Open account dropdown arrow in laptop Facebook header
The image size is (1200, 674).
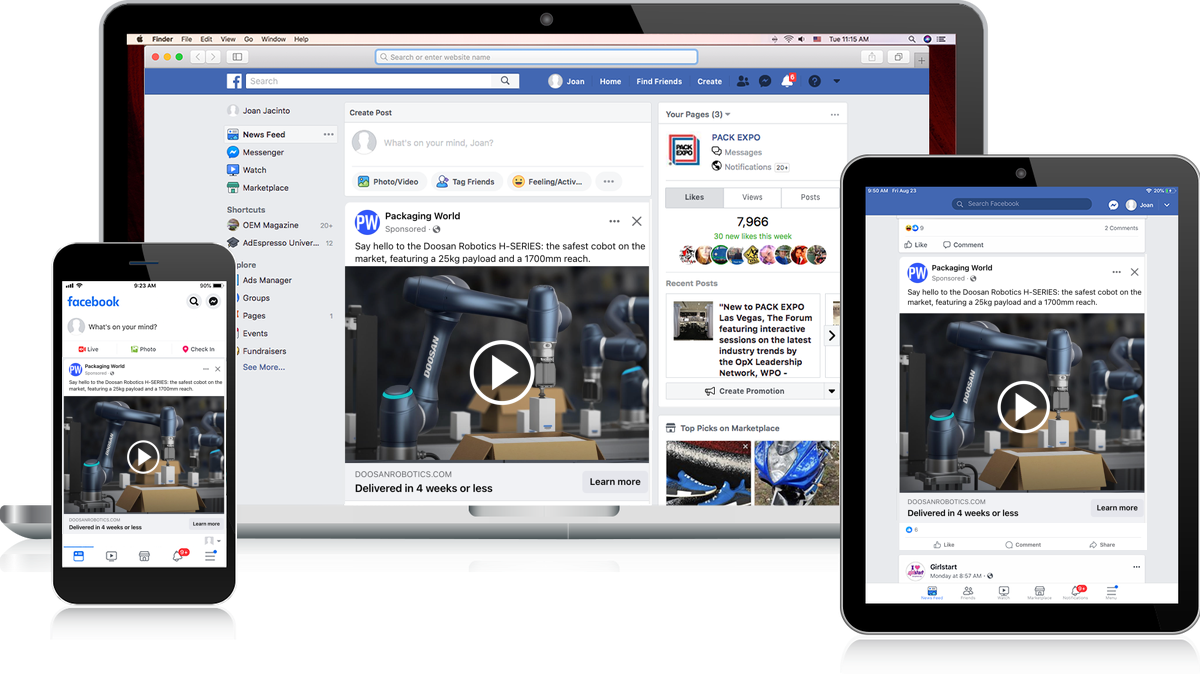[837, 81]
